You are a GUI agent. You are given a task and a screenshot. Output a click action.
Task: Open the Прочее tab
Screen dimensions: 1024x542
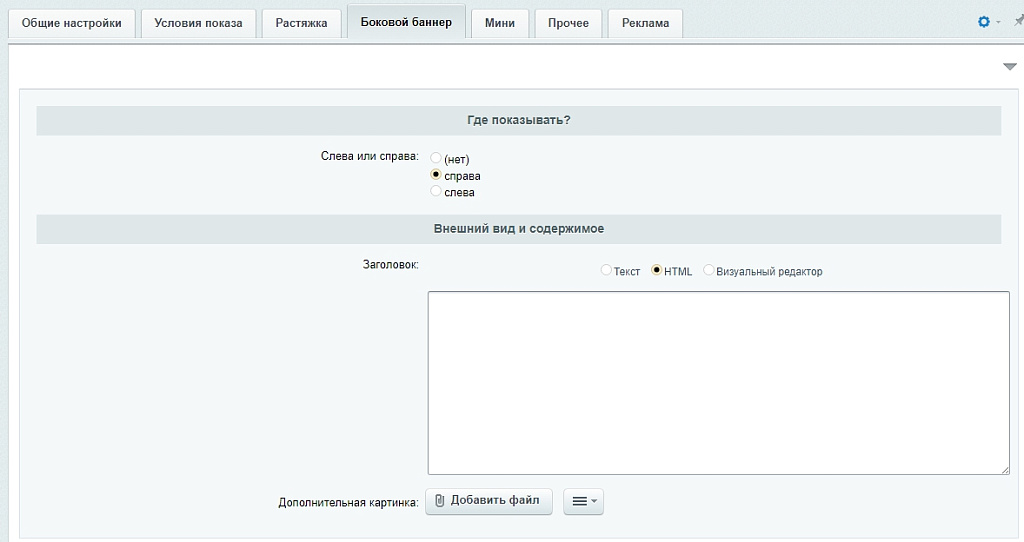[568, 23]
